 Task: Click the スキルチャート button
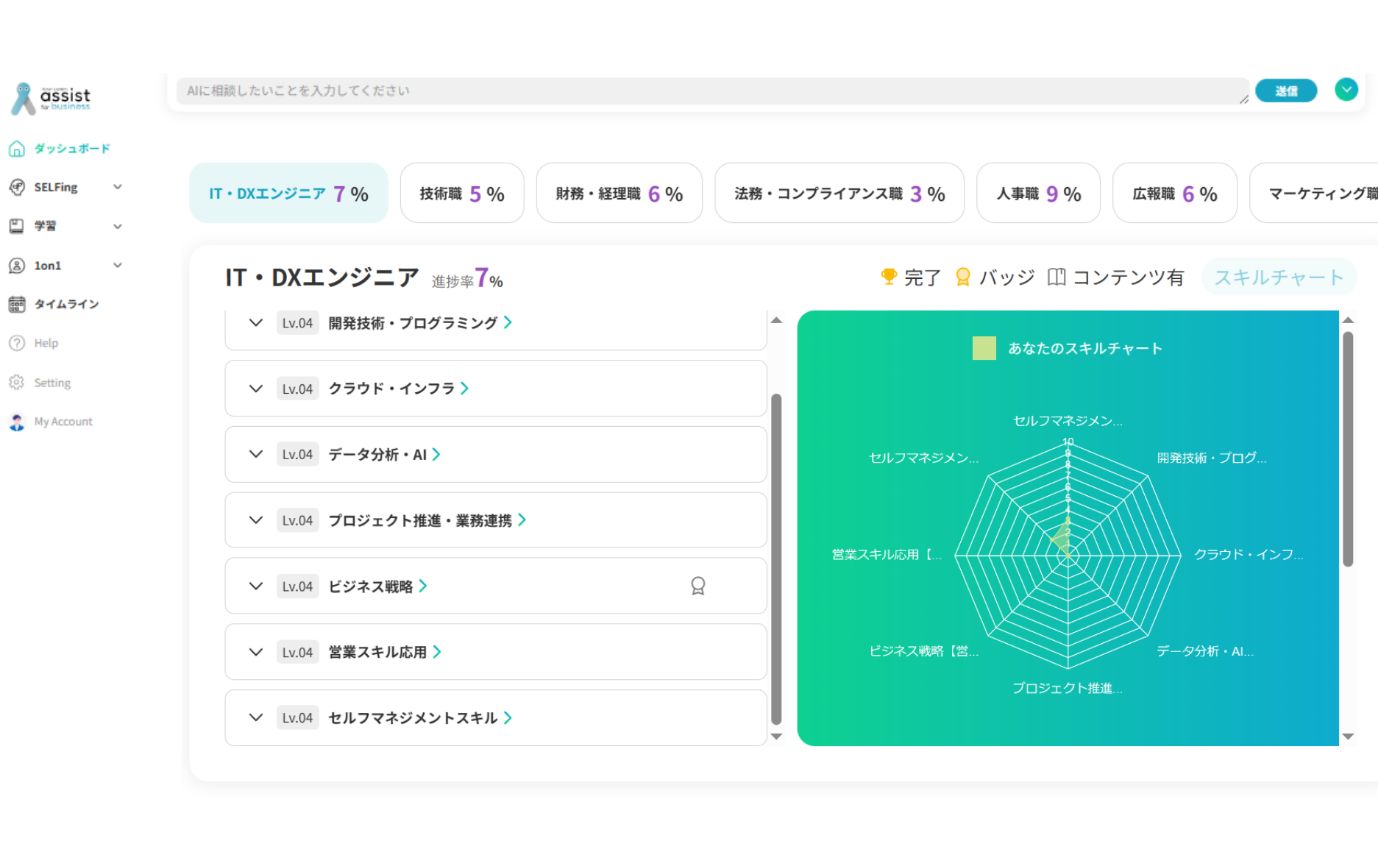(x=1278, y=278)
